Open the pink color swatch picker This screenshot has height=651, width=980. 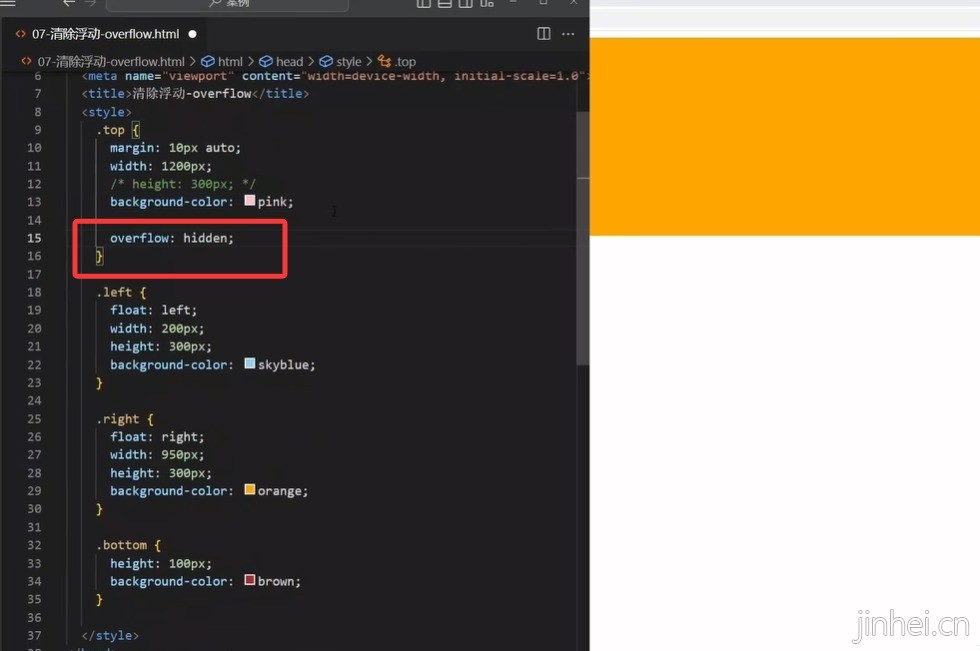pos(249,201)
